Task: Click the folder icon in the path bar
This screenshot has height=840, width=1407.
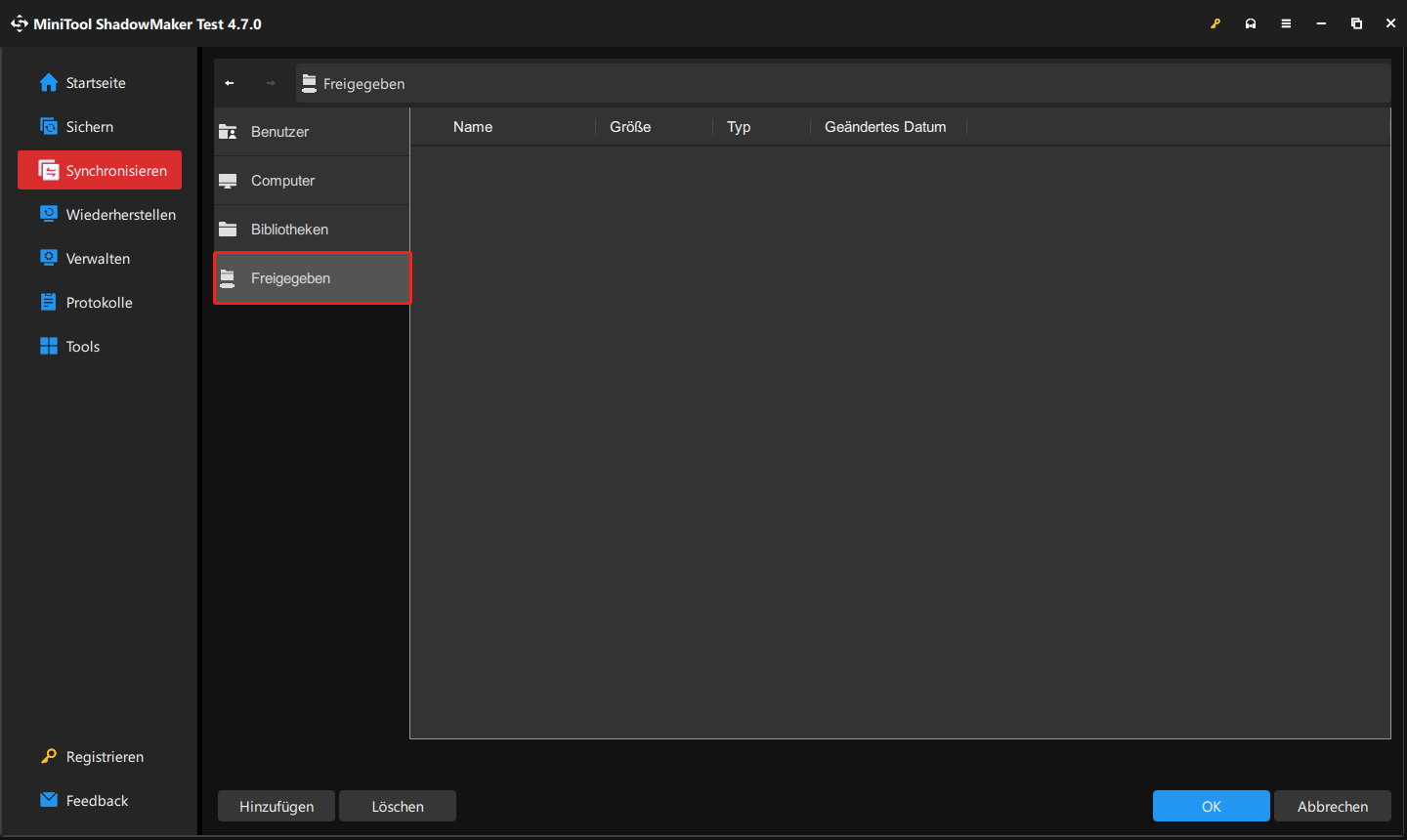Action: coord(310,84)
